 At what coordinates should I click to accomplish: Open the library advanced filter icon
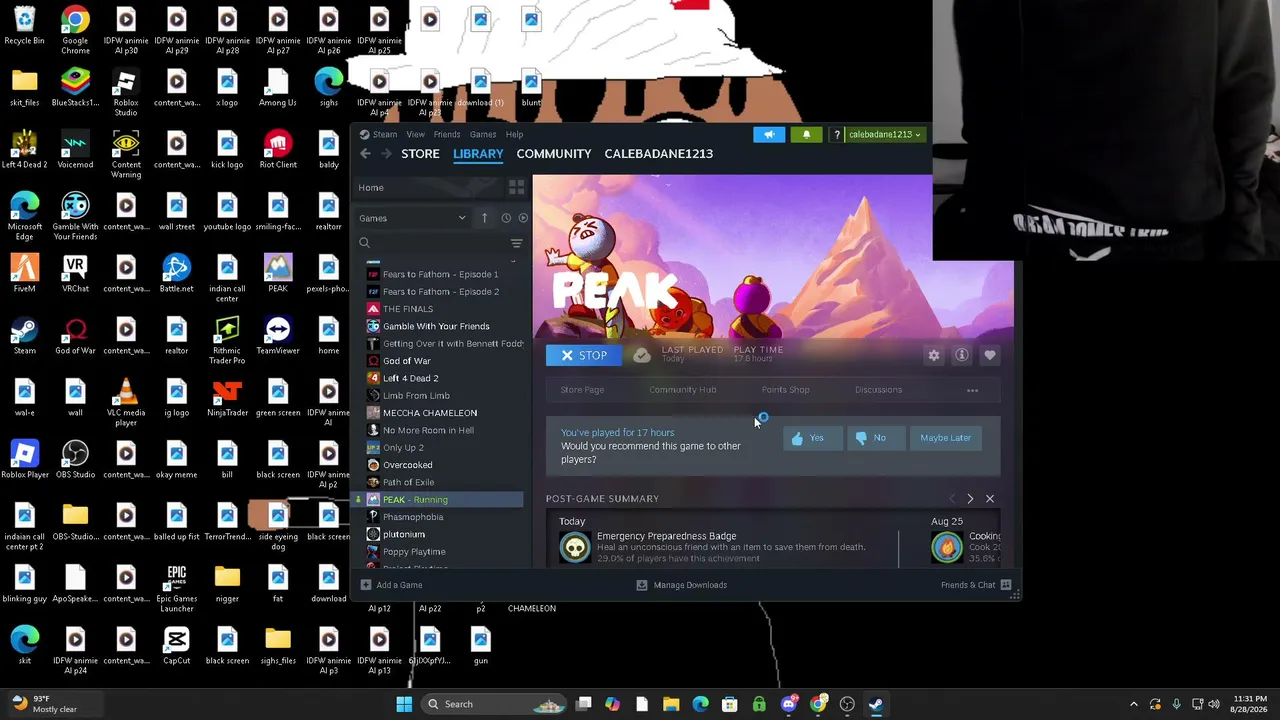[x=516, y=243]
